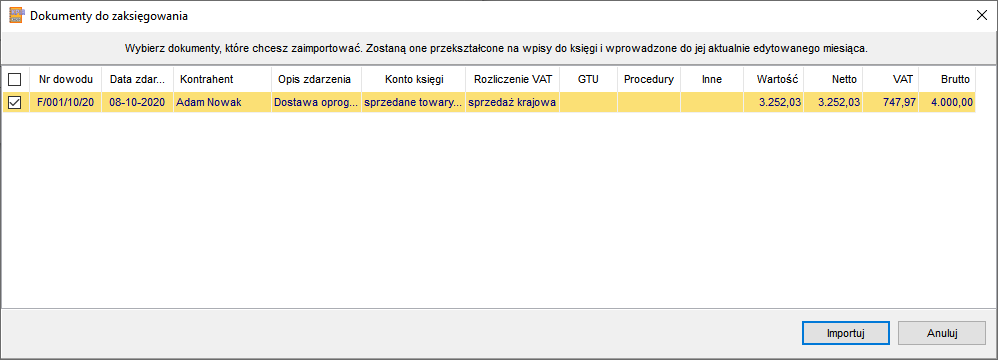Select the sprzedaż krajowa cell
The height and width of the screenshot is (360, 998).
point(513,102)
